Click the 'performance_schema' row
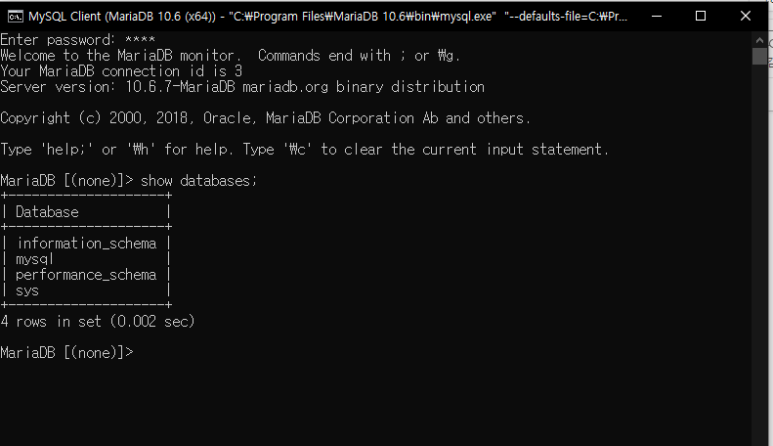Image resolution: width=773 pixels, height=446 pixels. tap(86, 275)
